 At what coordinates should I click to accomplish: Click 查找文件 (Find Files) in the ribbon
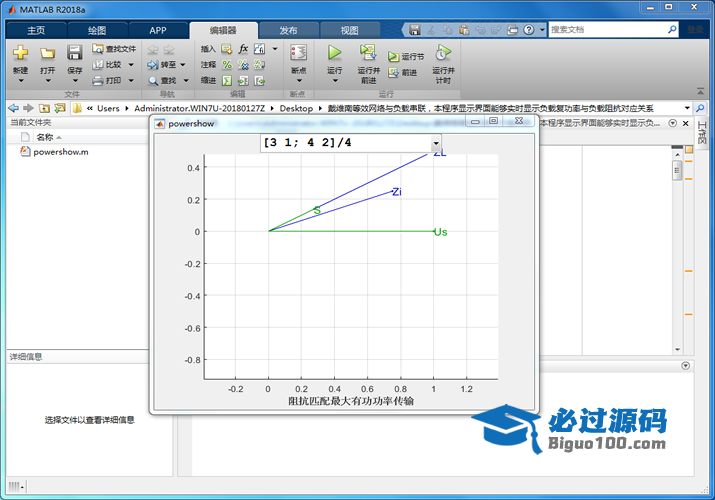(114, 49)
